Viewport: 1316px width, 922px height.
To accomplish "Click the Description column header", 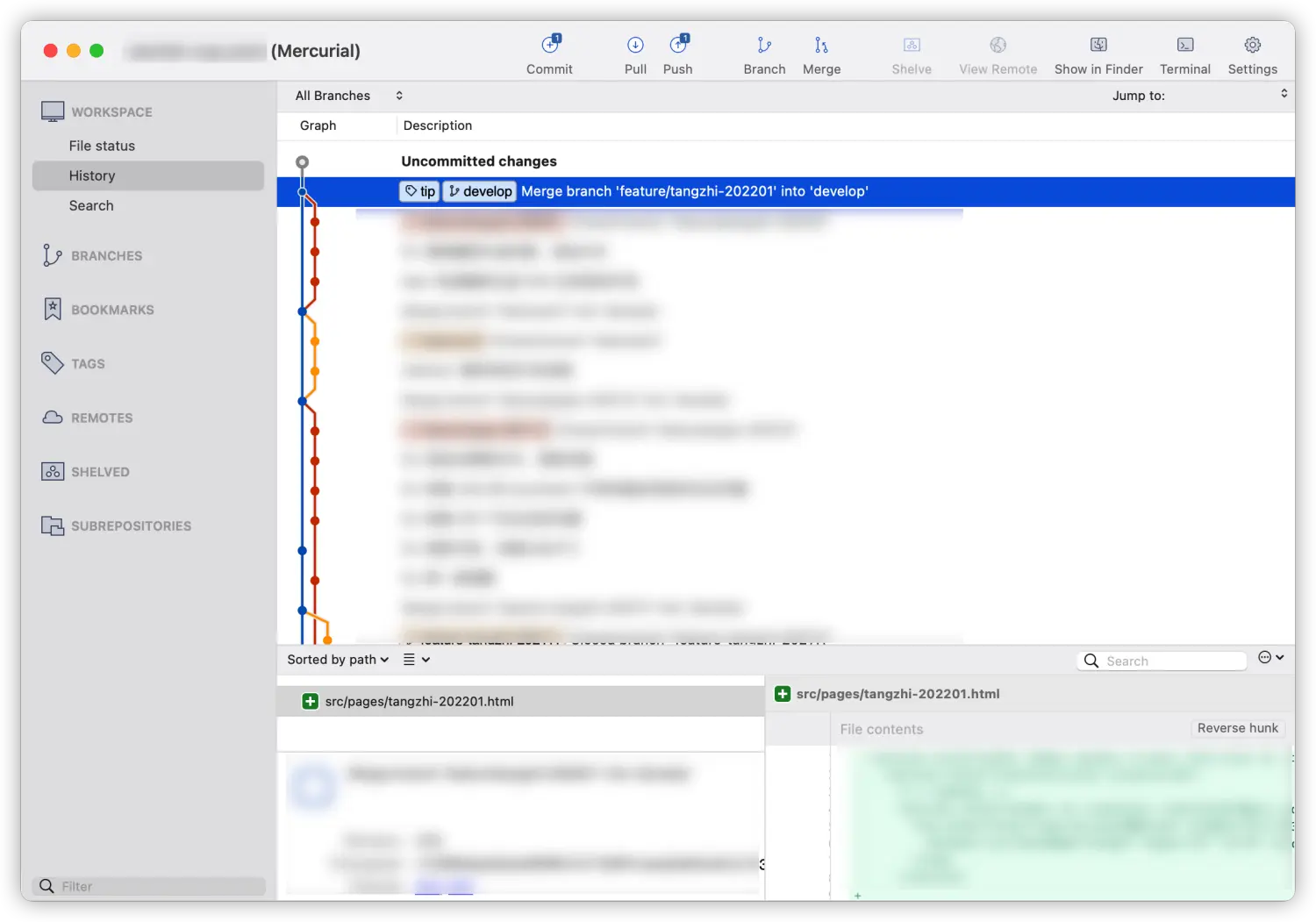I will click(438, 125).
